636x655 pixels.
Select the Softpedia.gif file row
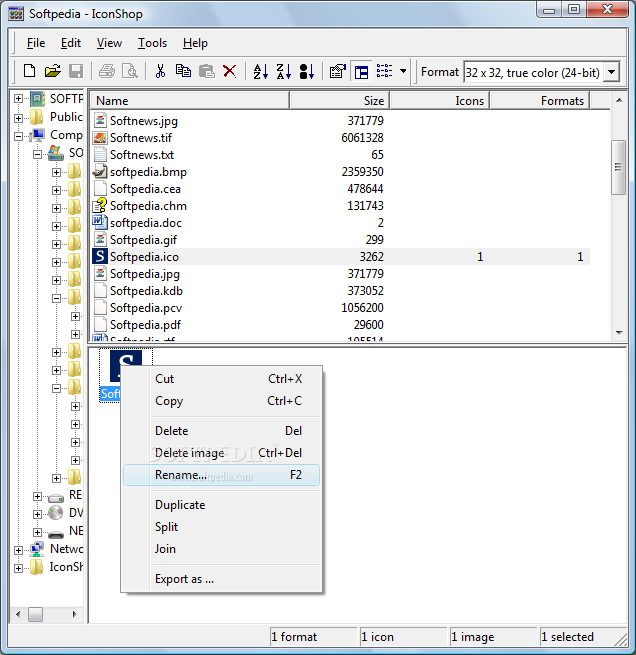(340, 240)
